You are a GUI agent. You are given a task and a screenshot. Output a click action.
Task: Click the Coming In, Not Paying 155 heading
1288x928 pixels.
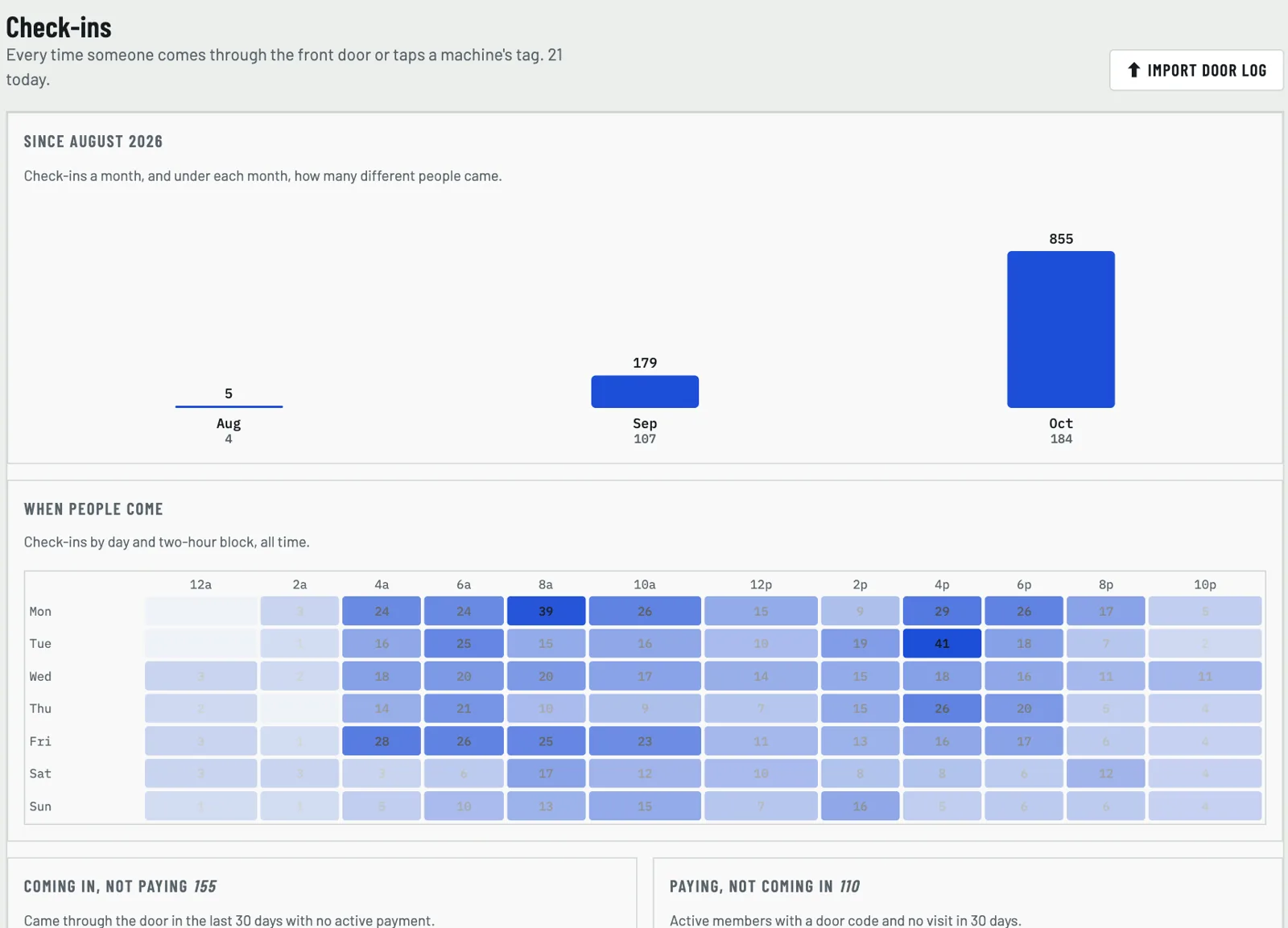120,886
